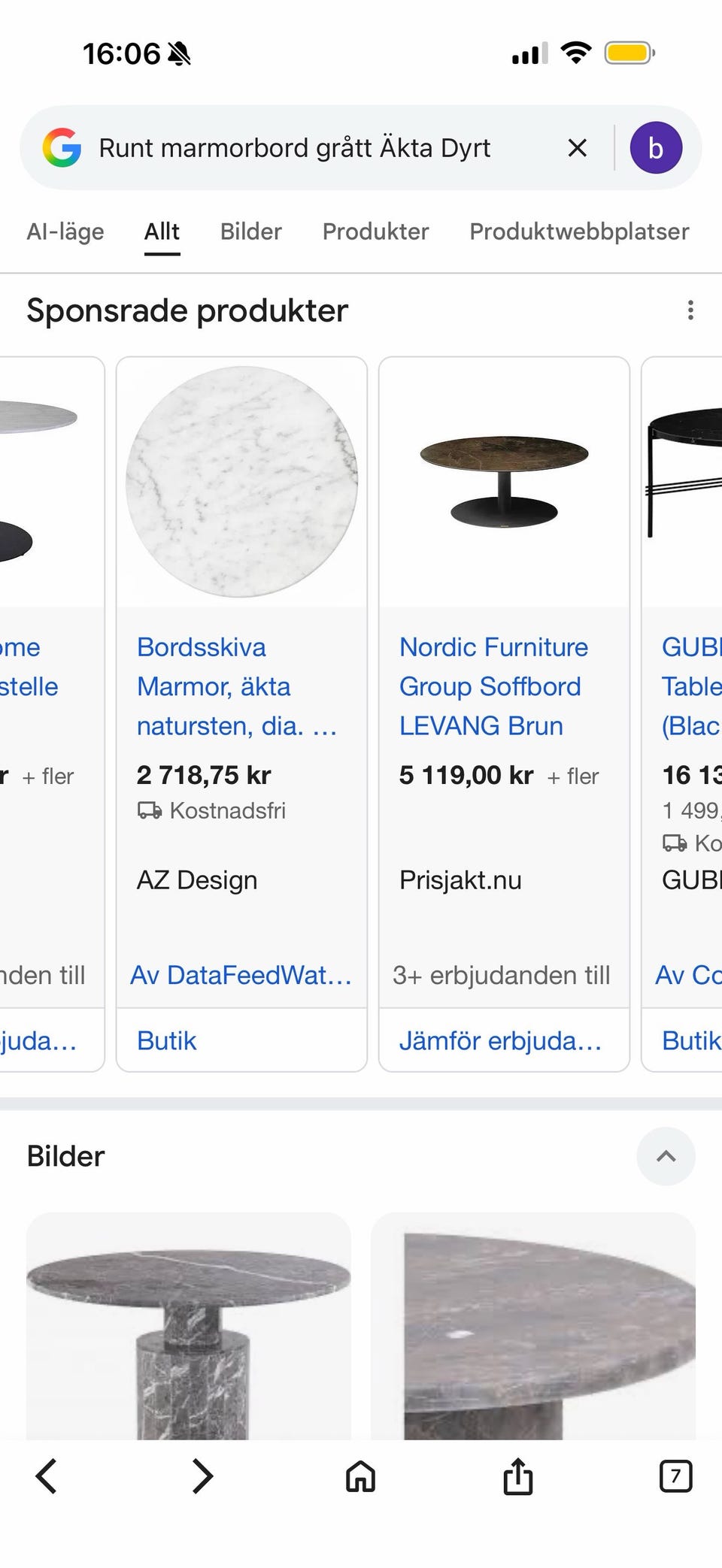Open the AI-läge tab

[x=65, y=232]
